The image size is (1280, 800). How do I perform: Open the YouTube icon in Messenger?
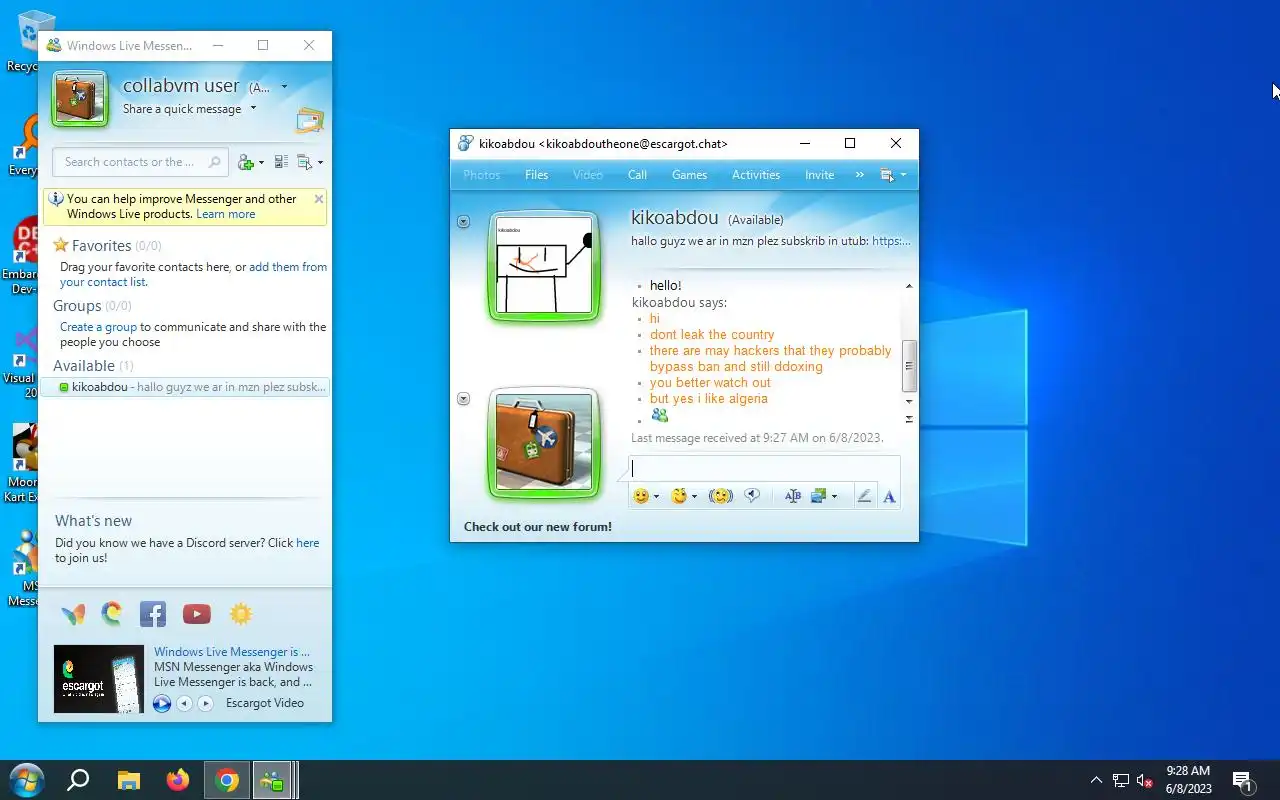tap(197, 614)
